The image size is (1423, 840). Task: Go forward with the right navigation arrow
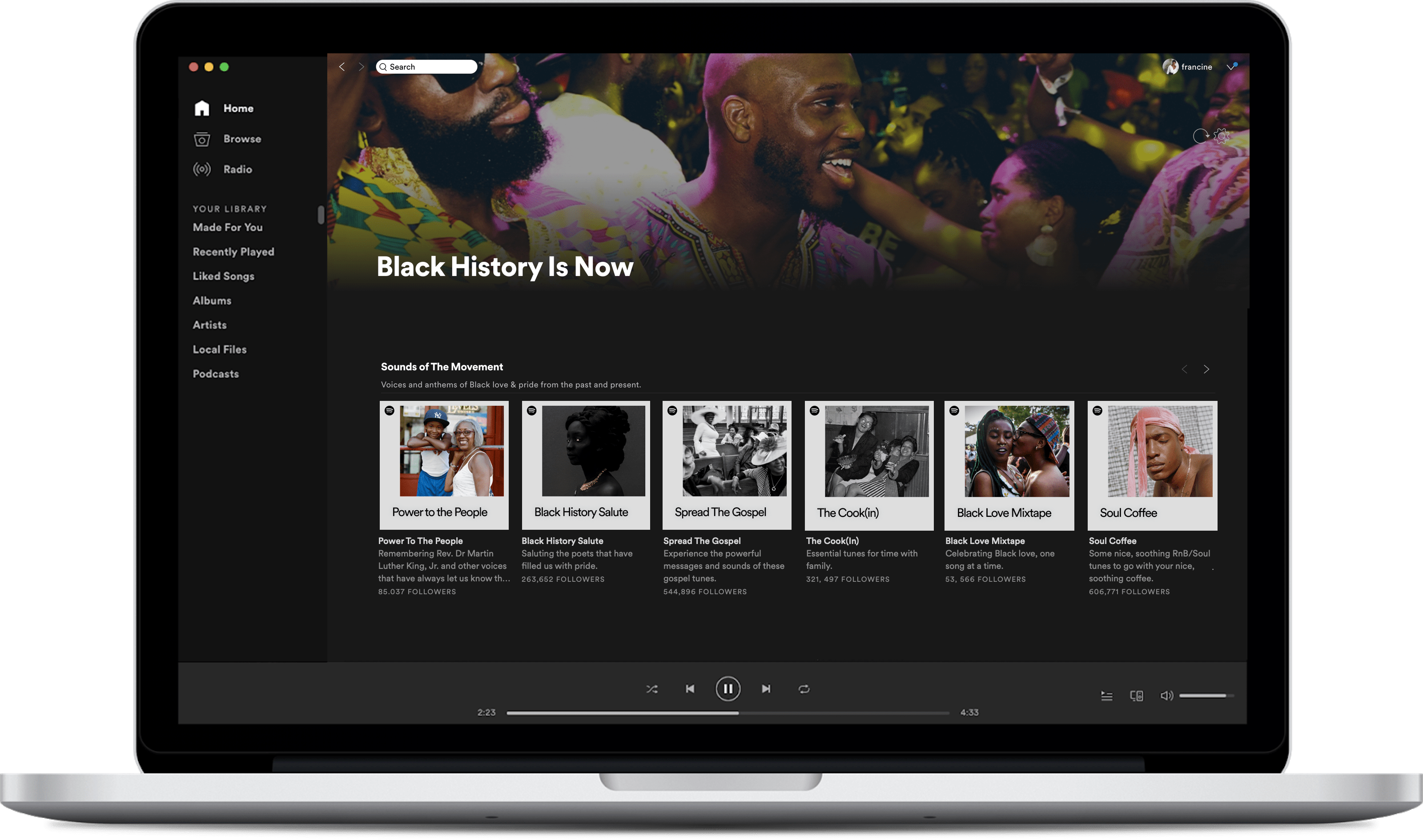(361, 67)
